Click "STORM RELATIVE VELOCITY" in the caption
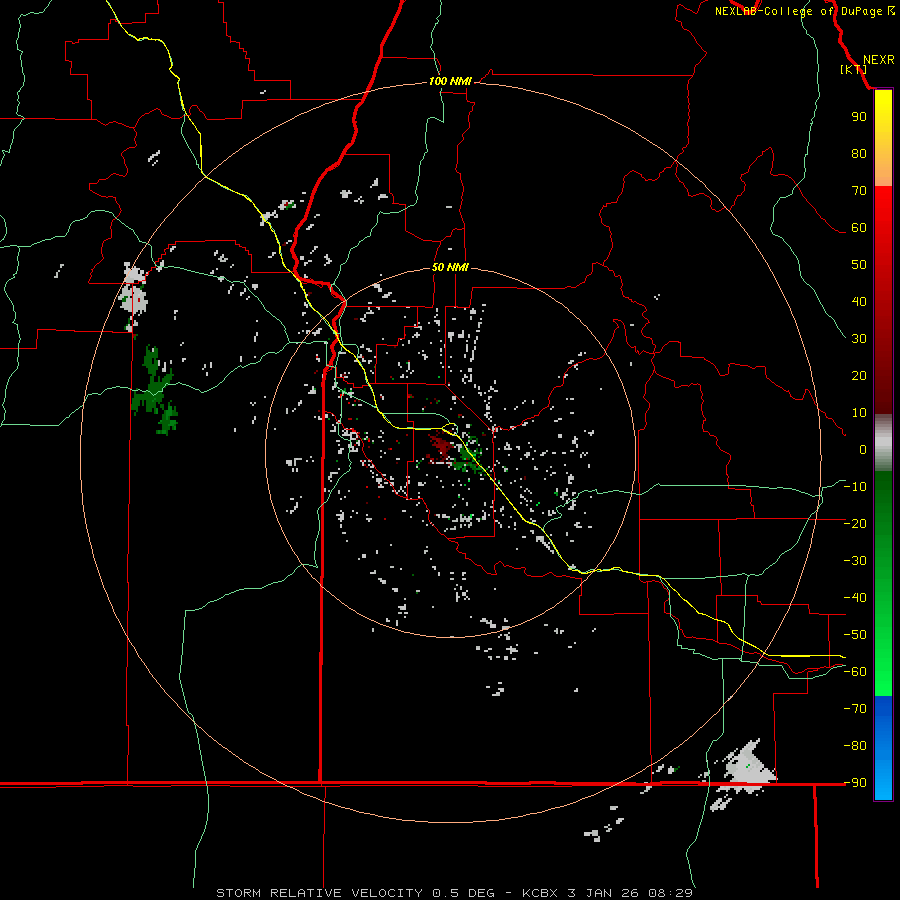 (x=319, y=893)
